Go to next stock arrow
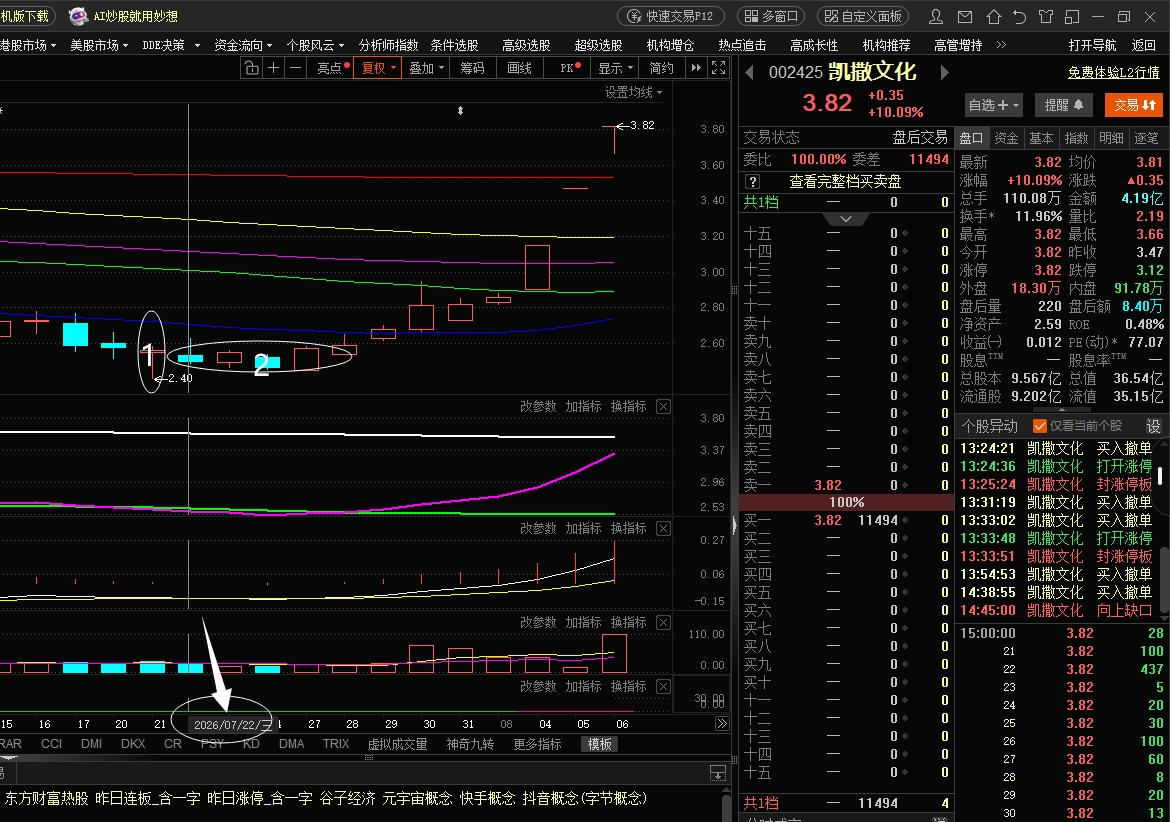The width and height of the screenshot is (1170, 822). 944,72
